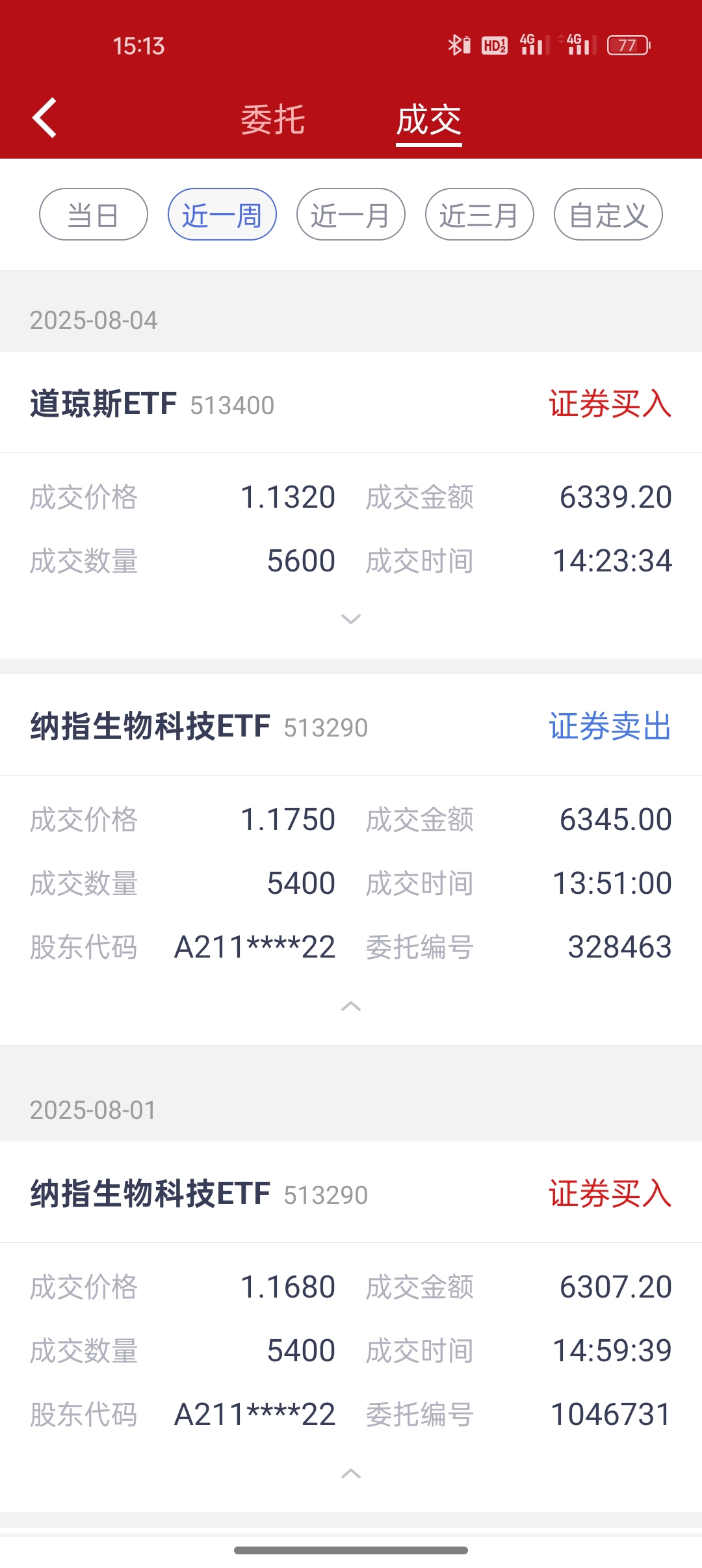This screenshot has width=702, height=1568.
Task: Expand 道琼斯ETF trade details chevron
Action: click(351, 619)
